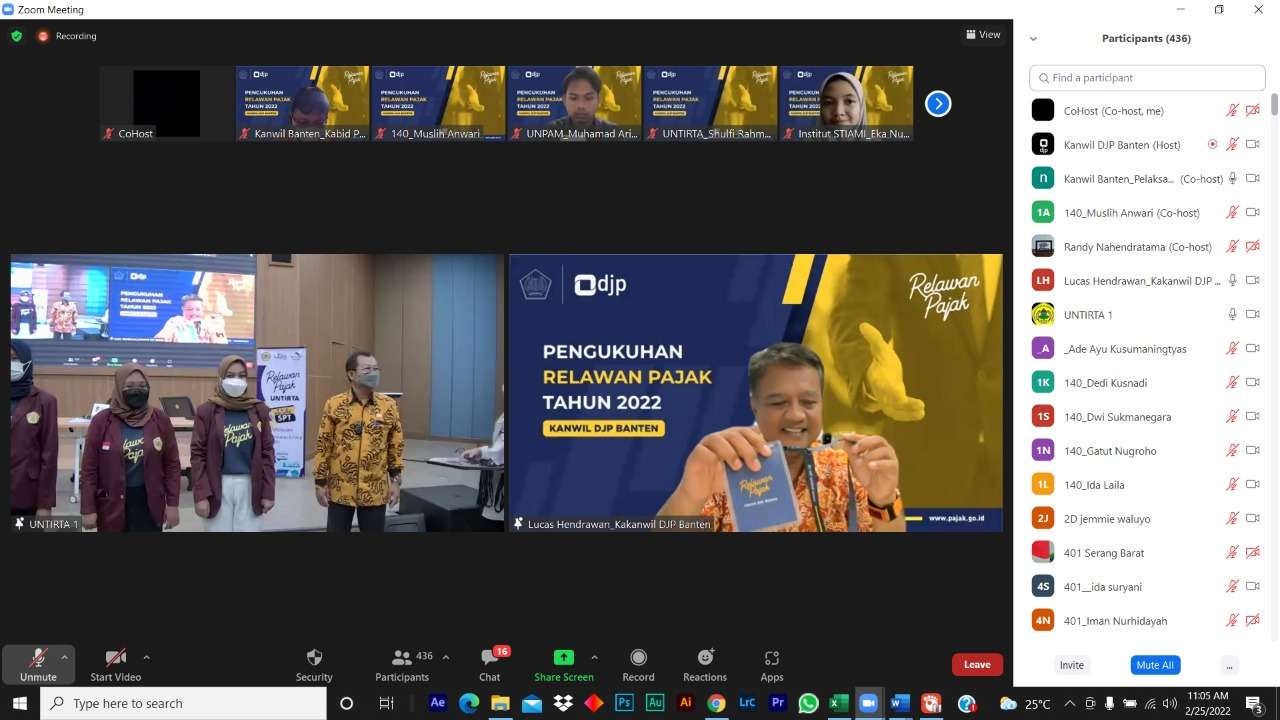Viewport: 1280px width, 720px height.
Task: Open Adobe Photoshop from taskbar
Action: tap(624, 703)
